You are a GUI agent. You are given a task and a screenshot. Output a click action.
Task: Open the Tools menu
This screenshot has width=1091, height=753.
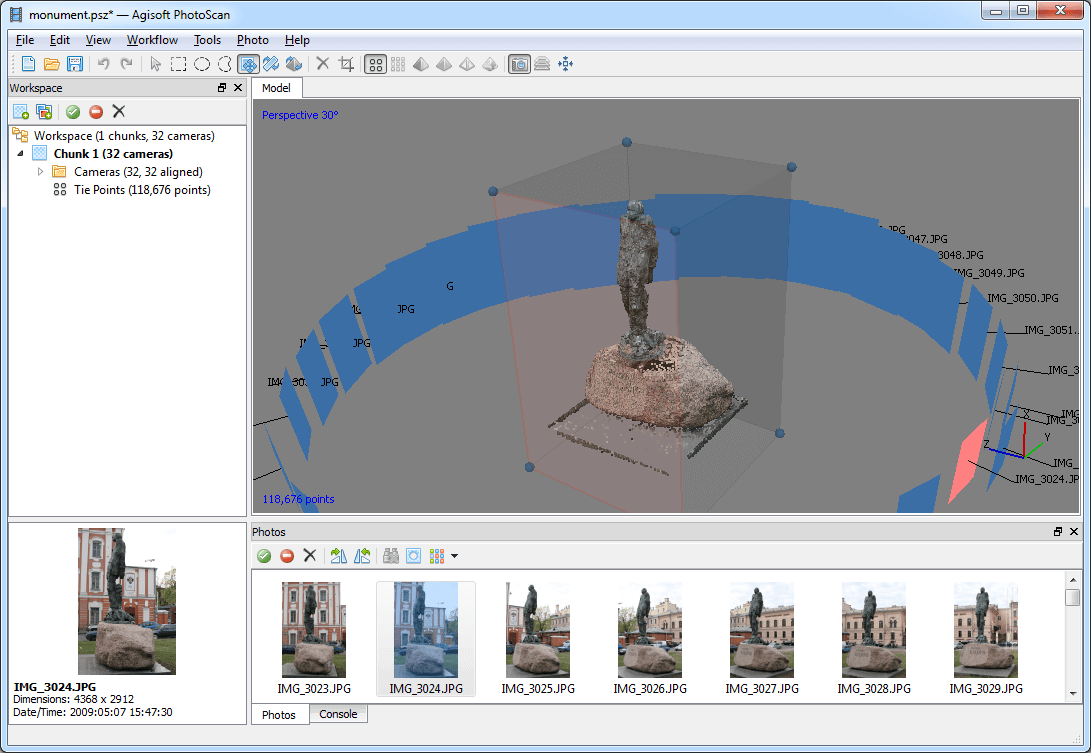pyautogui.click(x=207, y=40)
